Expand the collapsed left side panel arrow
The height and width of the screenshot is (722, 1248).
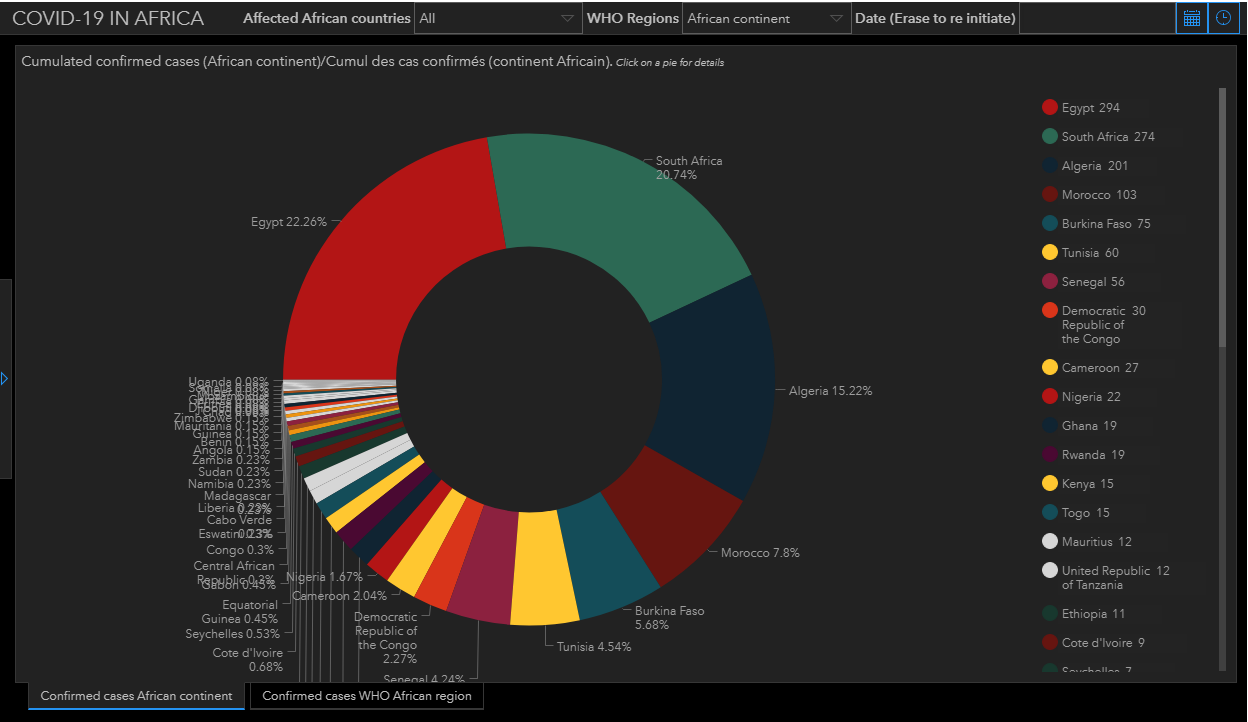click(5, 379)
